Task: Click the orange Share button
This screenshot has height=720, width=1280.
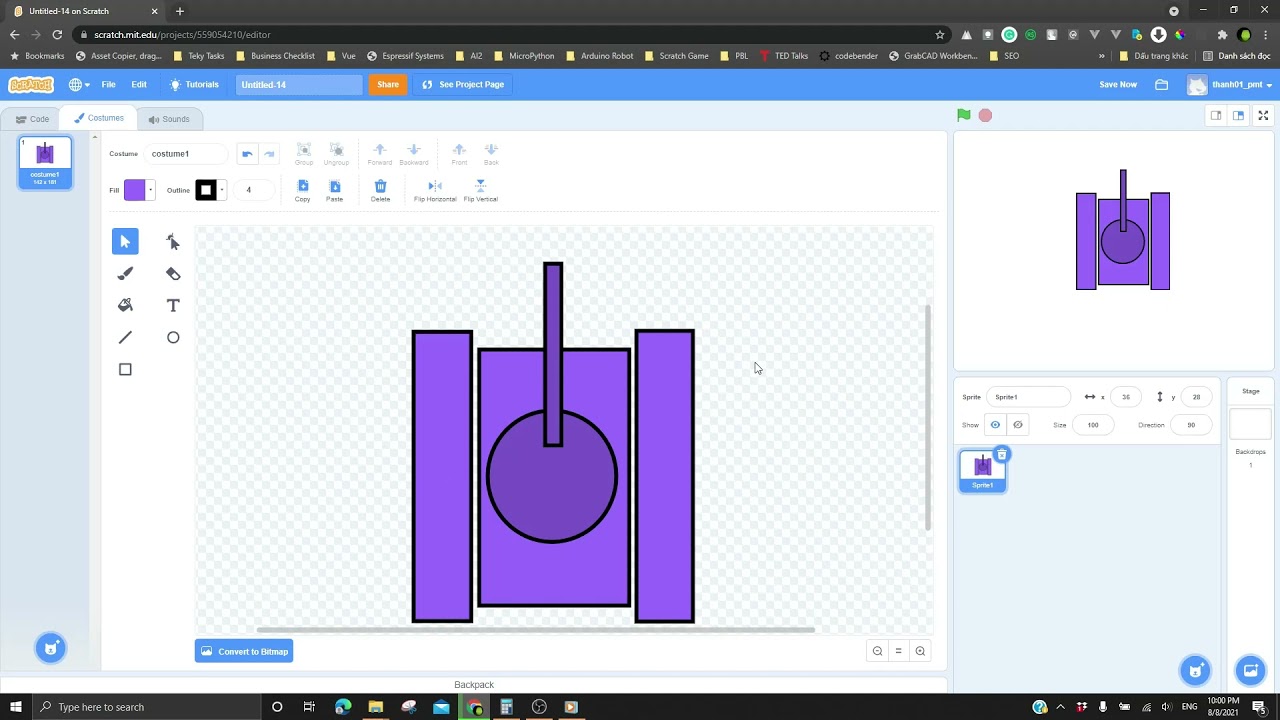Action: (x=388, y=85)
